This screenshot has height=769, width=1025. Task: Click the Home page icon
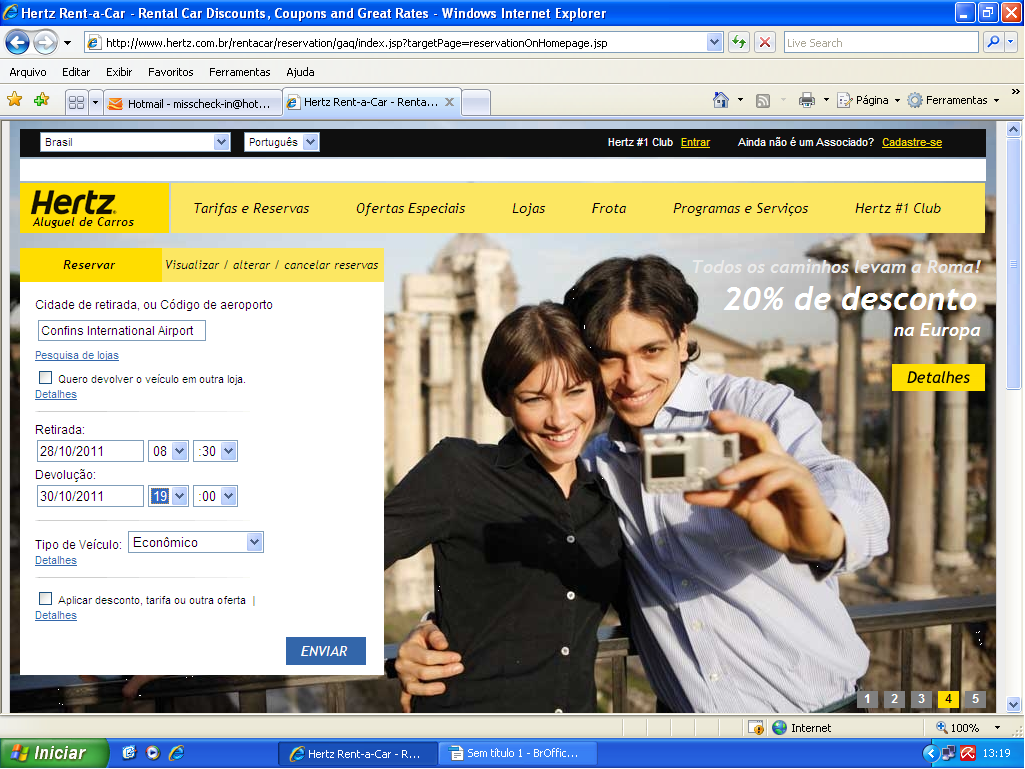pyautogui.click(x=720, y=100)
